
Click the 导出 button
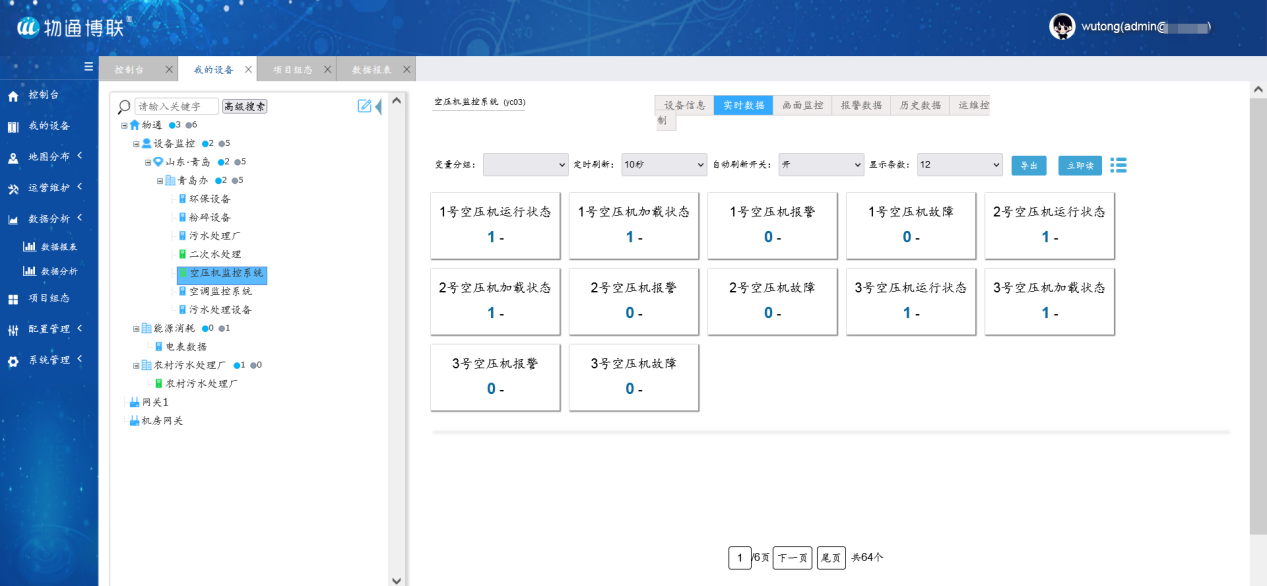pyautogui.click(x=1028, y=166)
